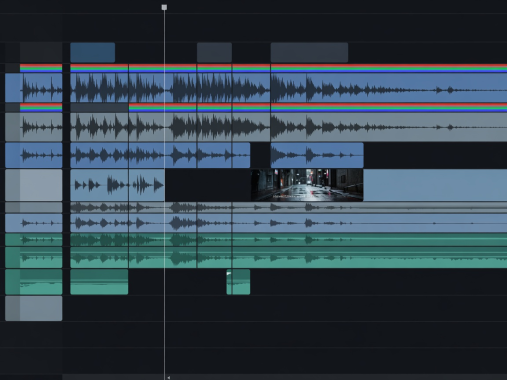The height and width of the screenshot is (380, 507).
Task: Select the light blue clip following the street thumbnail
Action: tap(435, 185)
